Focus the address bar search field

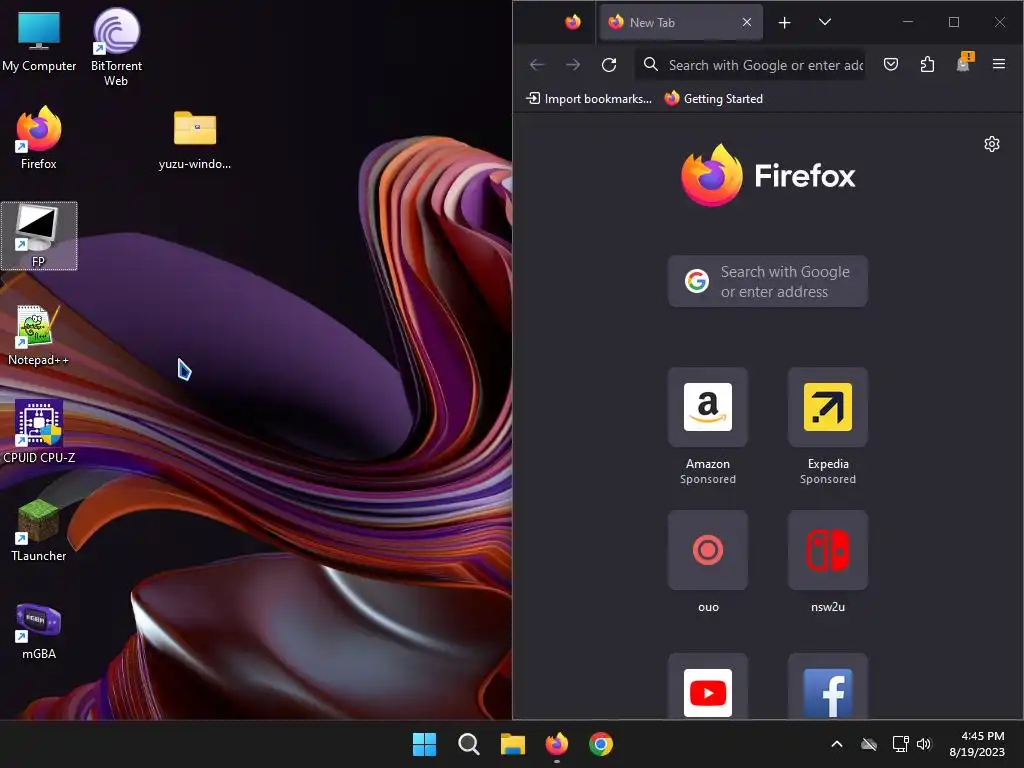pos(751,65)
